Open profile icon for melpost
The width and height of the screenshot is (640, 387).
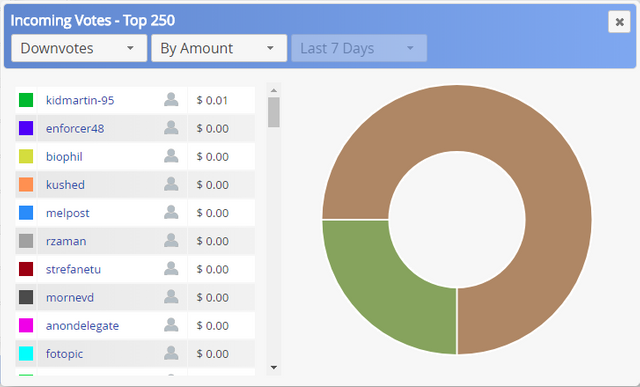click(171, 212)
